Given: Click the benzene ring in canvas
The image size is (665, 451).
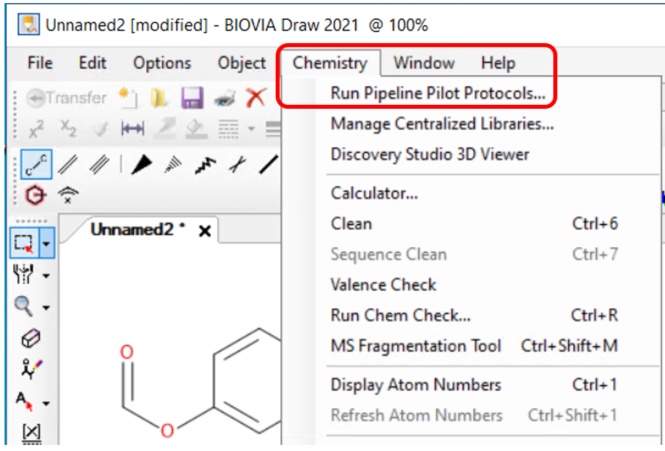Looking at the screenshot, I should (248, 382).
